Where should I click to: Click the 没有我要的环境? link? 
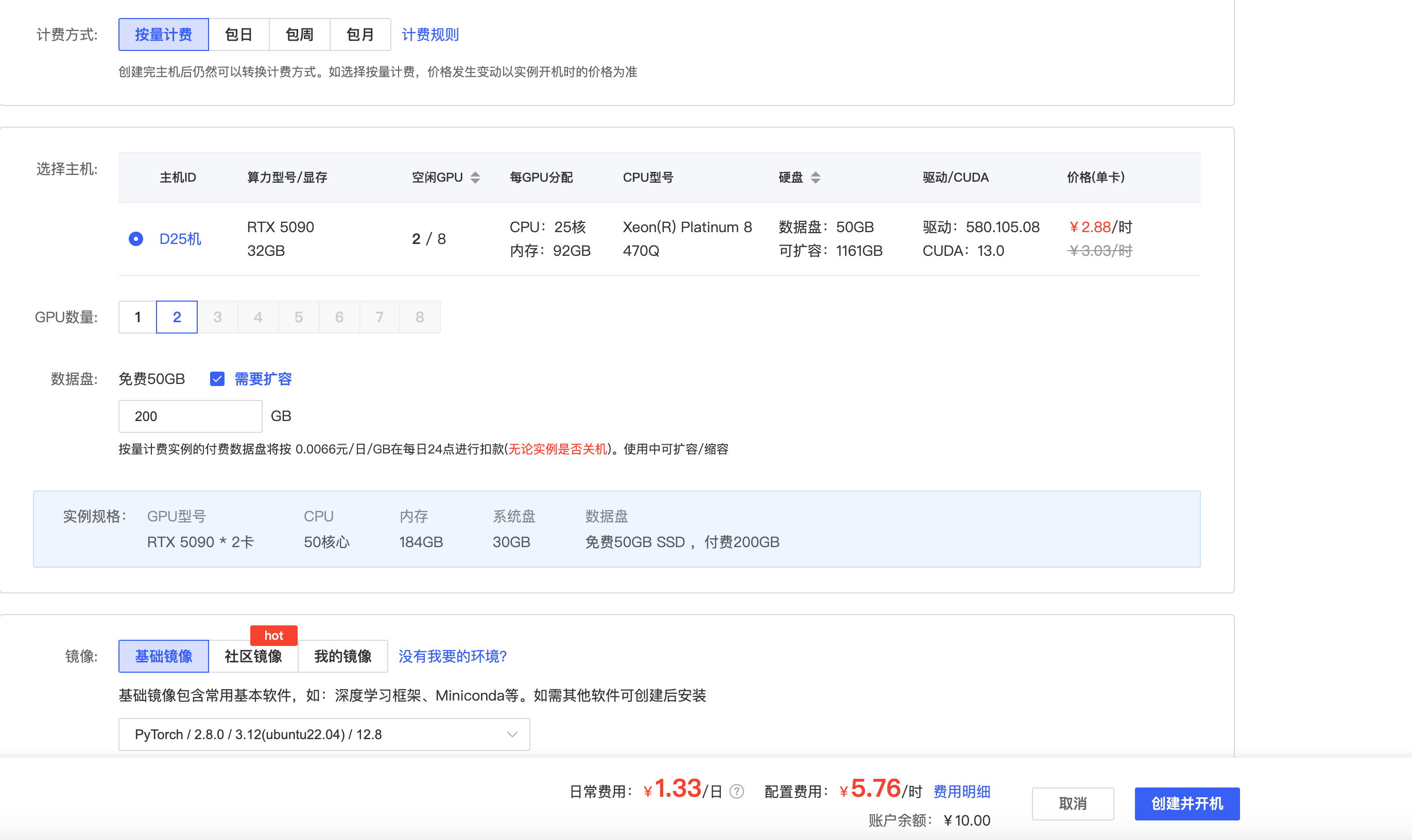[452, 656]
